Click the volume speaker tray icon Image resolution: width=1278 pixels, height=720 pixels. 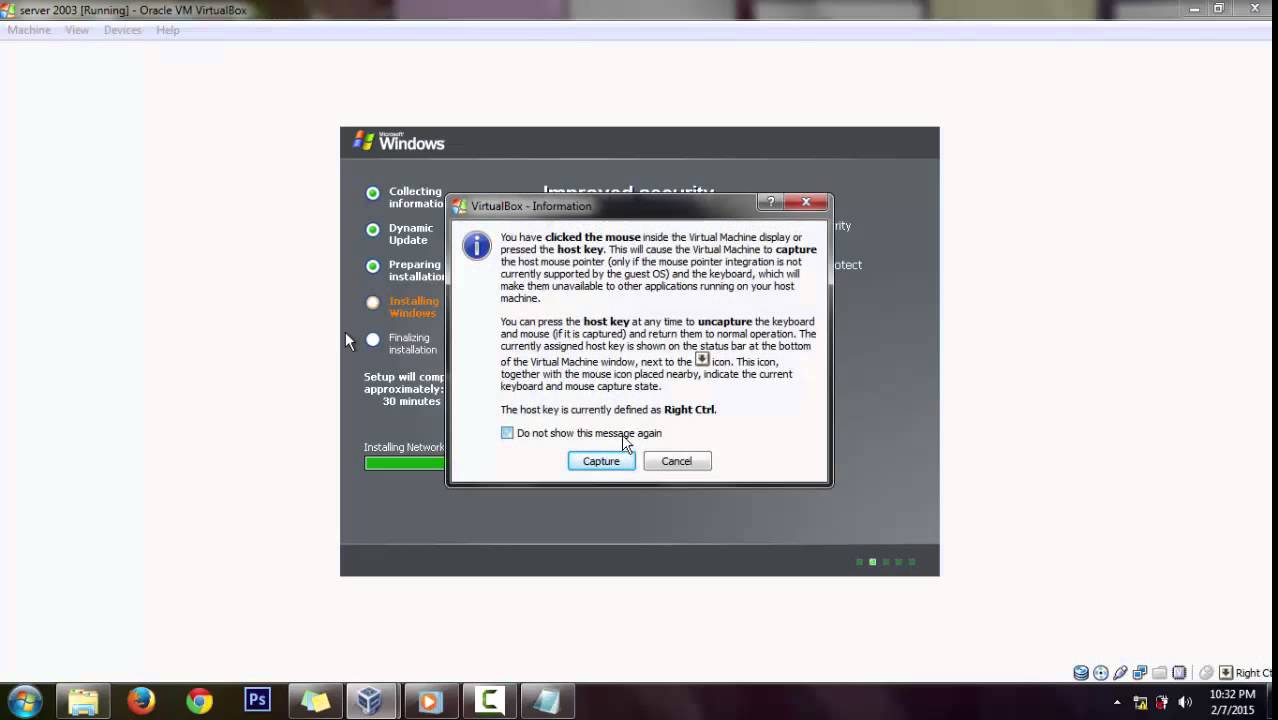pos(1185,702)
